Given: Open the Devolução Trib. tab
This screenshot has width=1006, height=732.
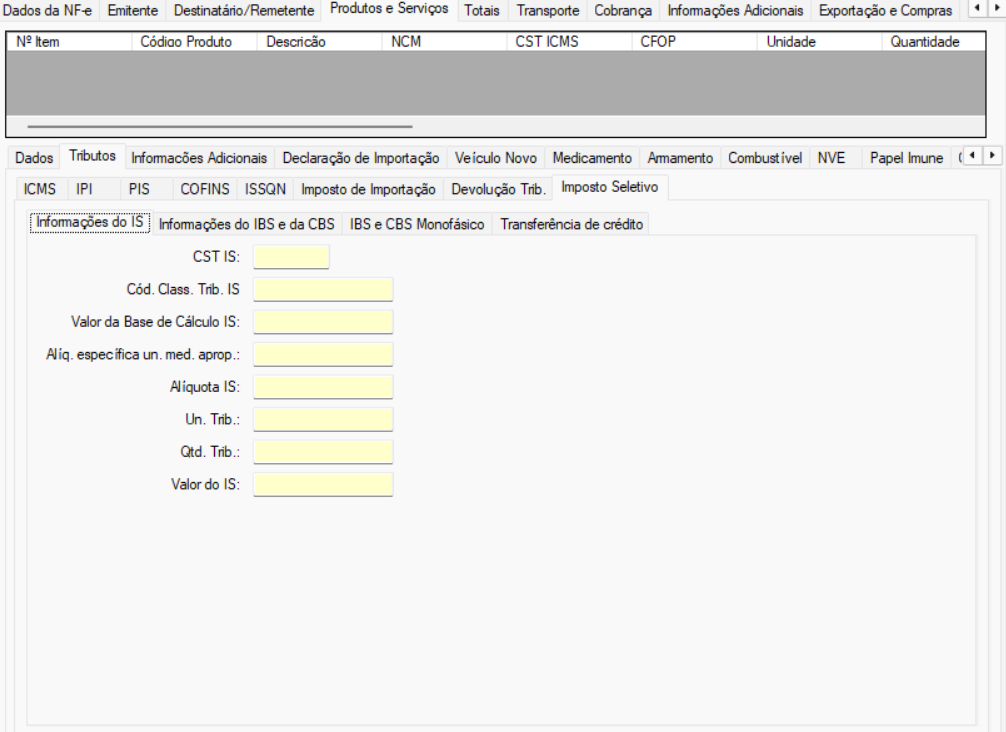Looking at the screenshot, I should 498,189.
